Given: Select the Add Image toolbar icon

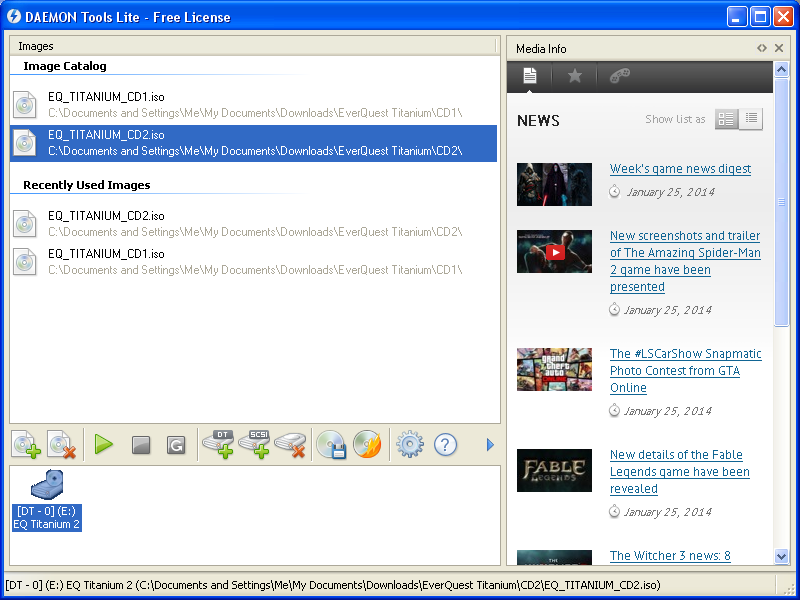Looking at the screenshot, I should 26,445.
